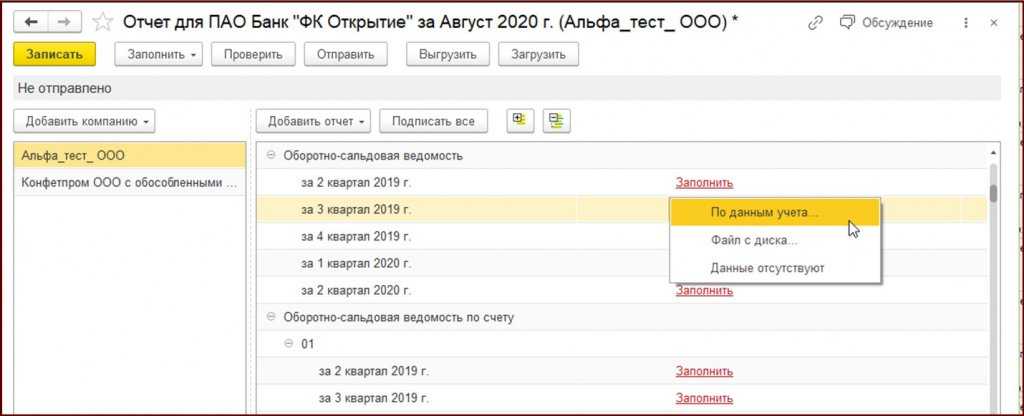Select row за 2 квартал 2020 г.
This screenshot has height=416, width=1024.
click(623, 291)
